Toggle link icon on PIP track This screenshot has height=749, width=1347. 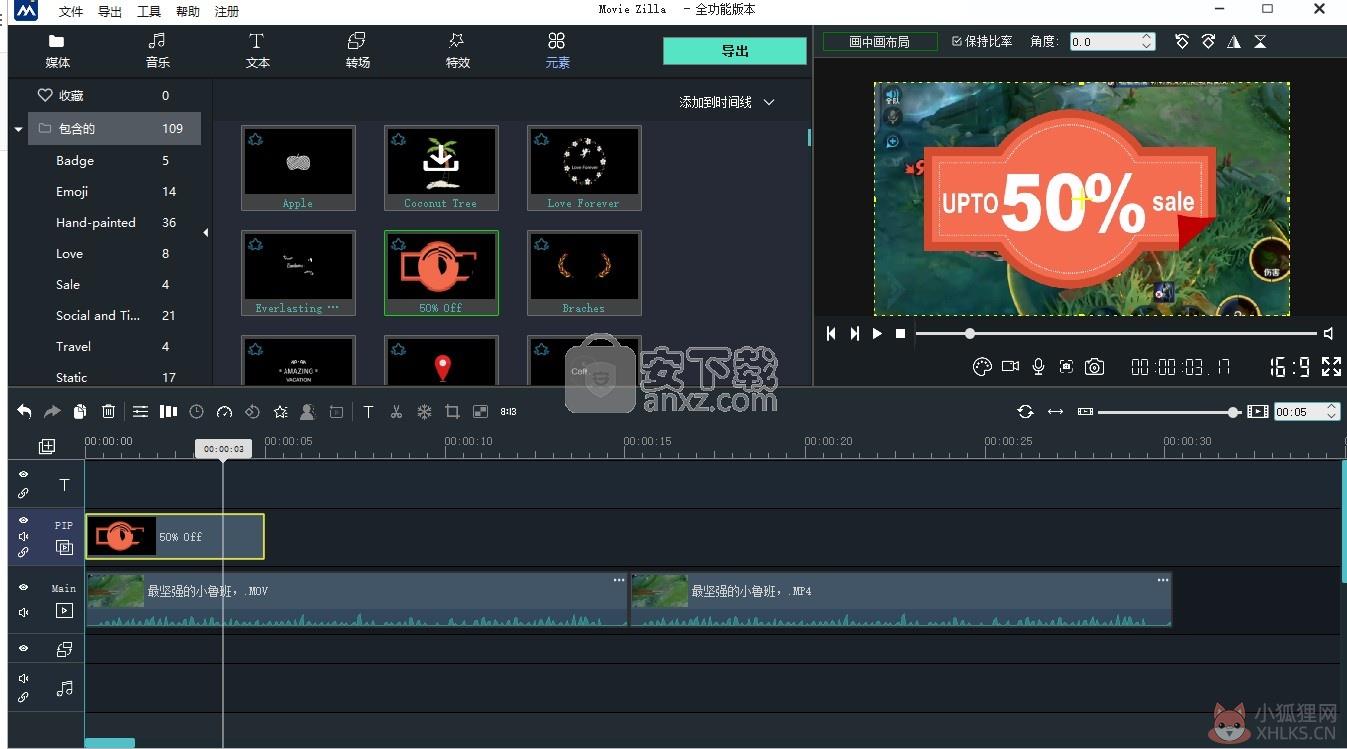(x=23, y=552)
